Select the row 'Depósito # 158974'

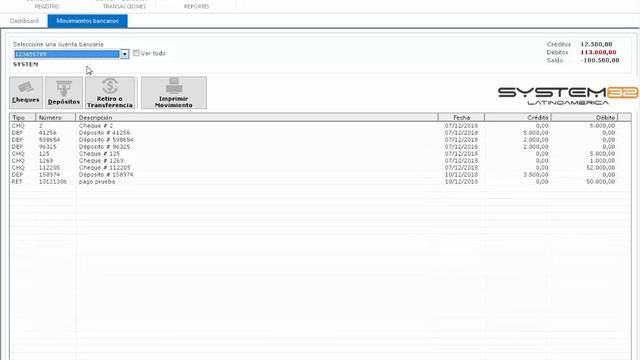[x=320, y=175]
